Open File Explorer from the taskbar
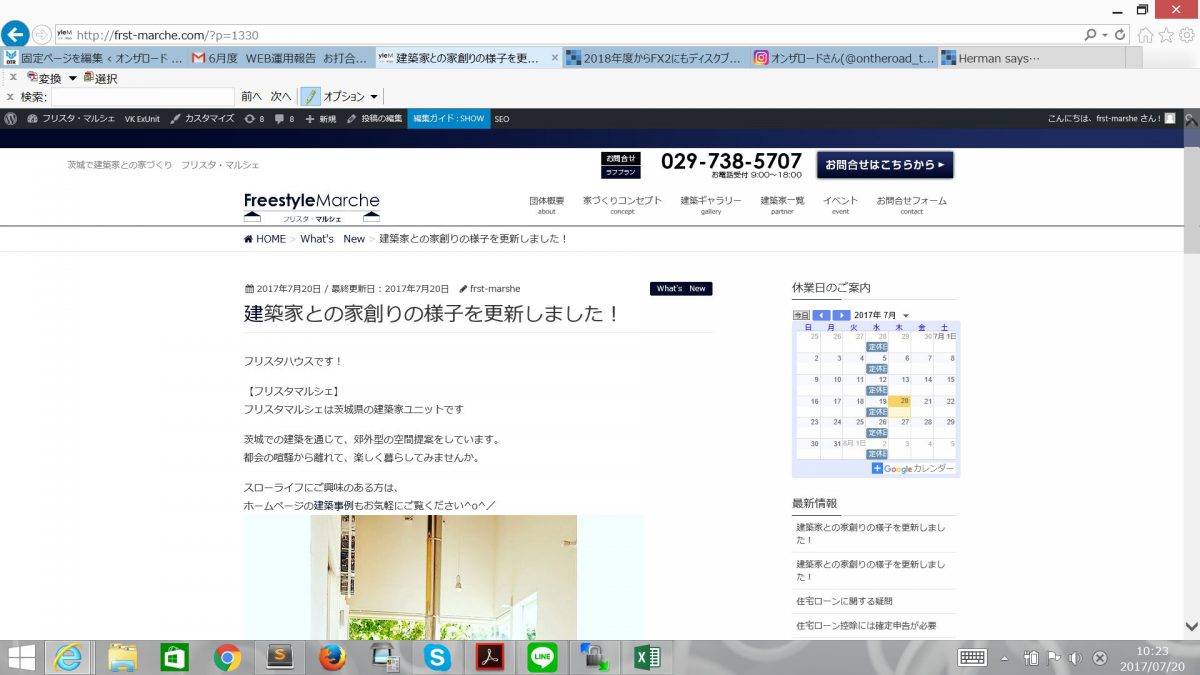Screen dimensions: 1200x675 click(122, 657)
